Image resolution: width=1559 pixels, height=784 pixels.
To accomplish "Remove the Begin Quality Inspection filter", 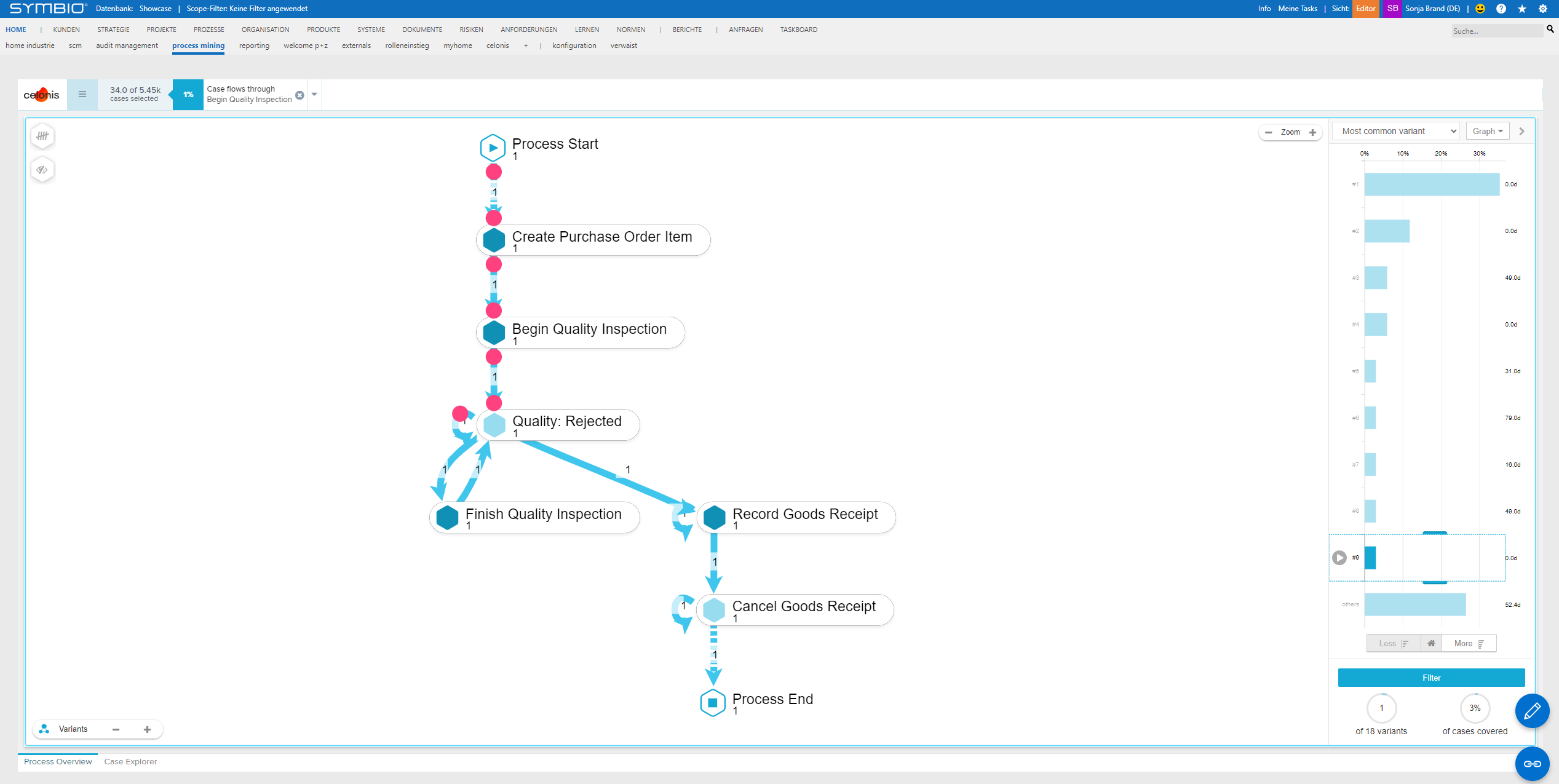I will click(x=300, y=95).
